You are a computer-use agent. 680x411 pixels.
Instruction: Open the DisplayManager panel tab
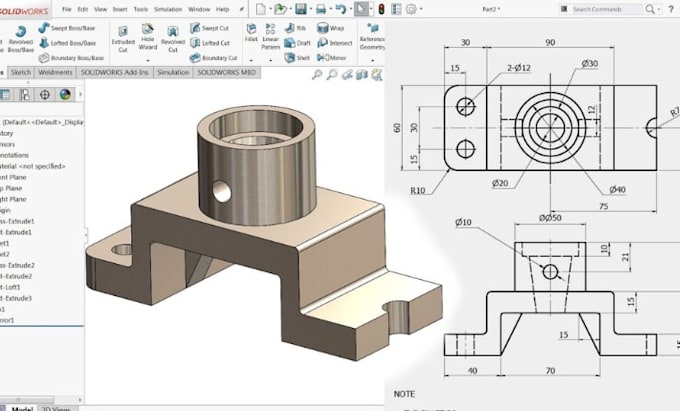point(65,95)
